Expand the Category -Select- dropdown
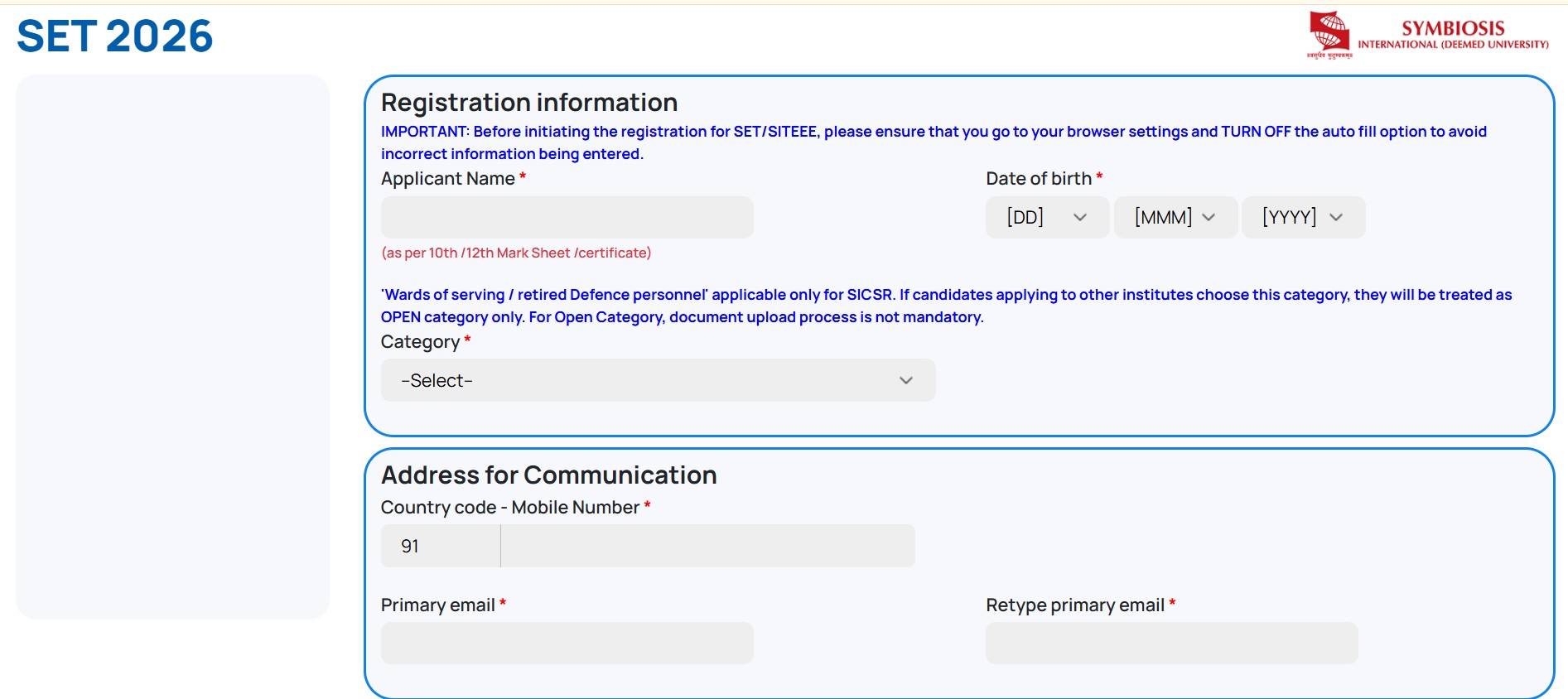The width and height of the screenshot is (1568, 699). tap(658, 380)
